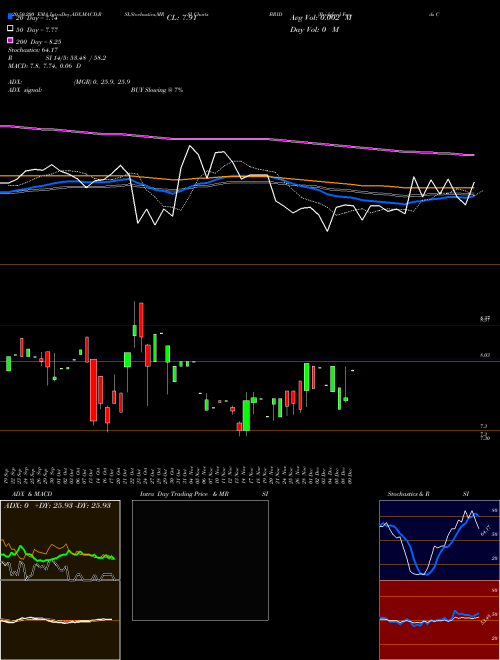Click the 'CL: 7.91' closing price label
The height and width of the screenshot is (660, 500).
[181, 18]
